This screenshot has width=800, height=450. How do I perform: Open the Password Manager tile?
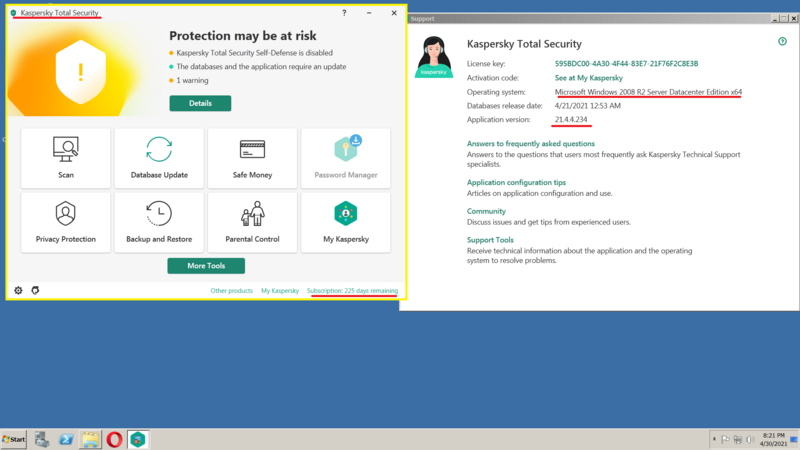(346, 158)
